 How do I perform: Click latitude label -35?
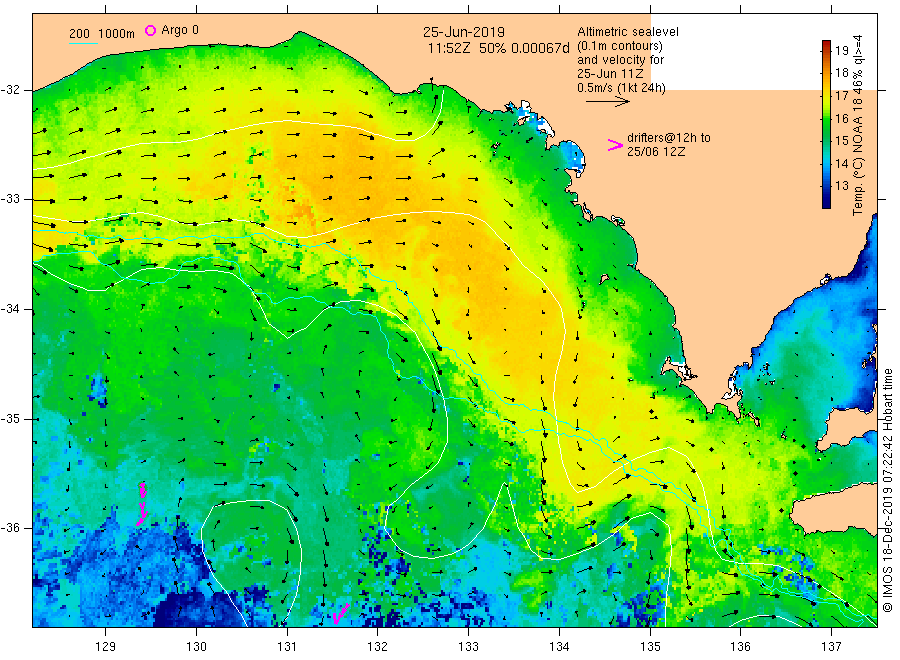10,418
